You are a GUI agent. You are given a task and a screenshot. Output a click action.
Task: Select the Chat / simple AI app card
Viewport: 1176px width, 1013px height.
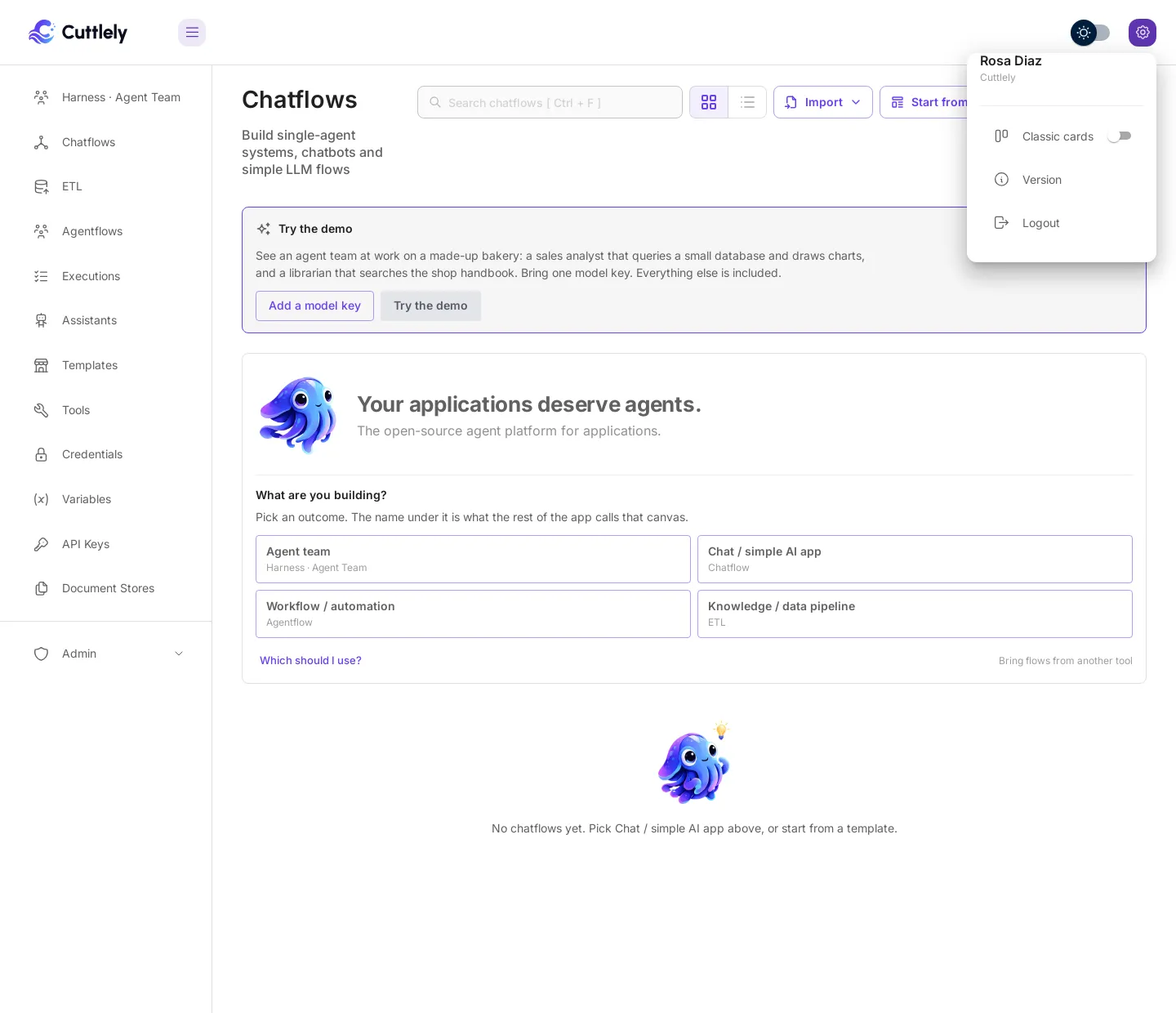pyautogui.click(x=915, y=559)
